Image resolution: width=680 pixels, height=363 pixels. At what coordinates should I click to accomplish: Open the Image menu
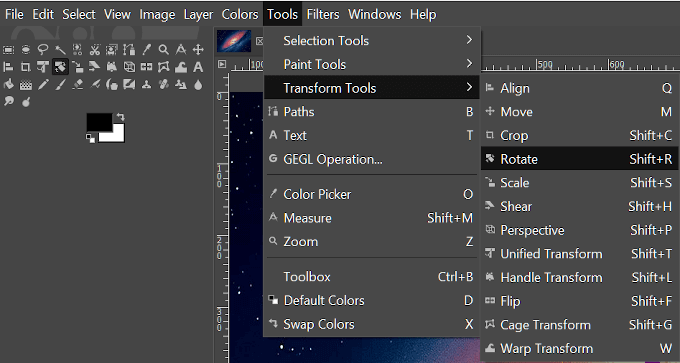point(157,14)
